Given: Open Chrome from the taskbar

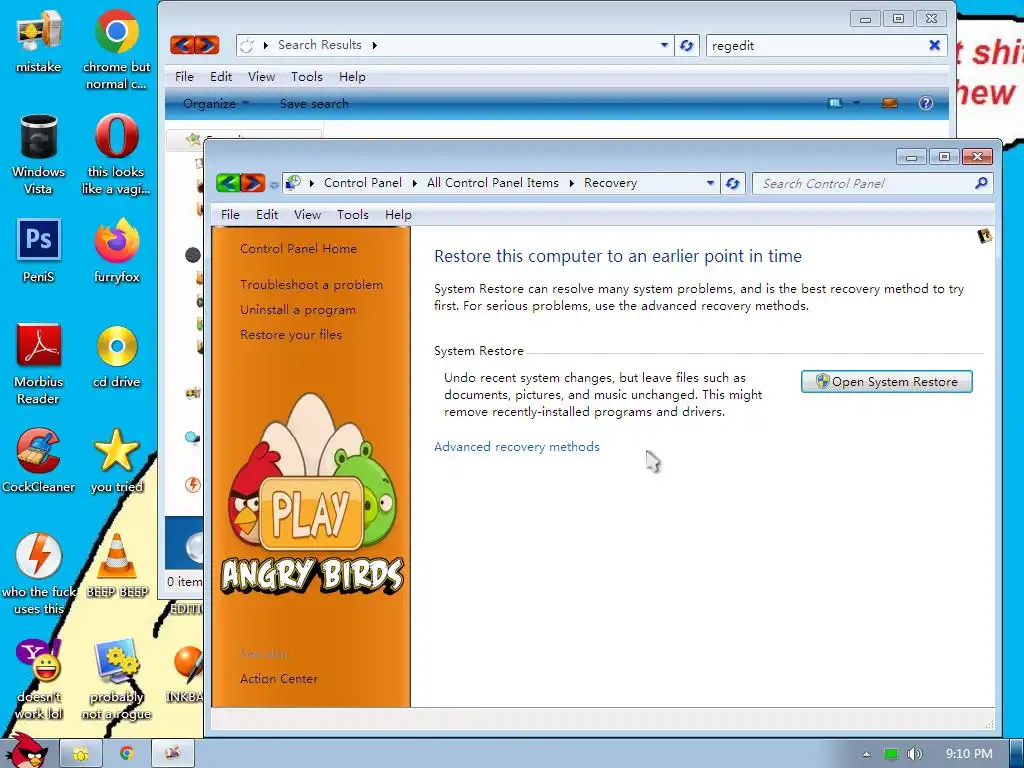Looking at the screenshot, I should pyautogui.click(x=127, y=754).
